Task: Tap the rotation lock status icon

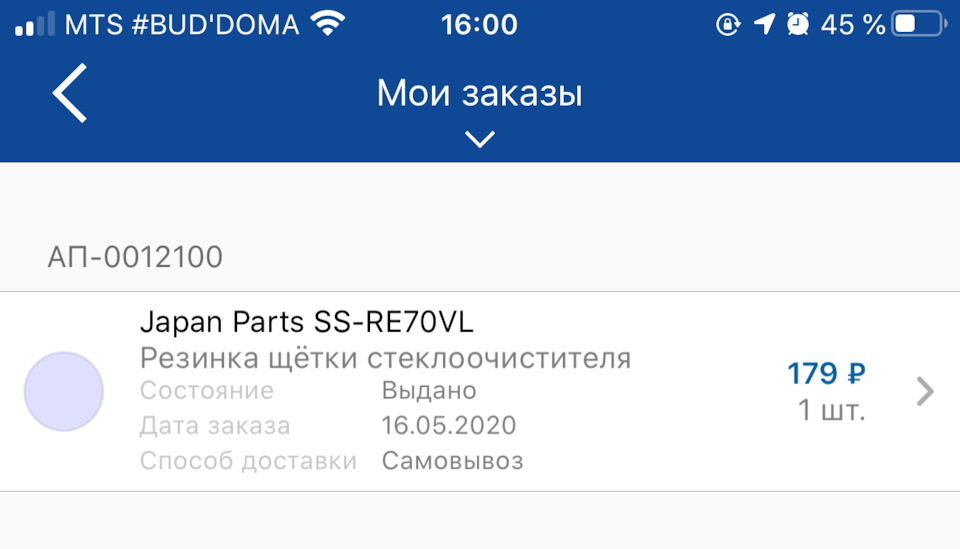Action: pyautogui.click(x=728, y=24)
